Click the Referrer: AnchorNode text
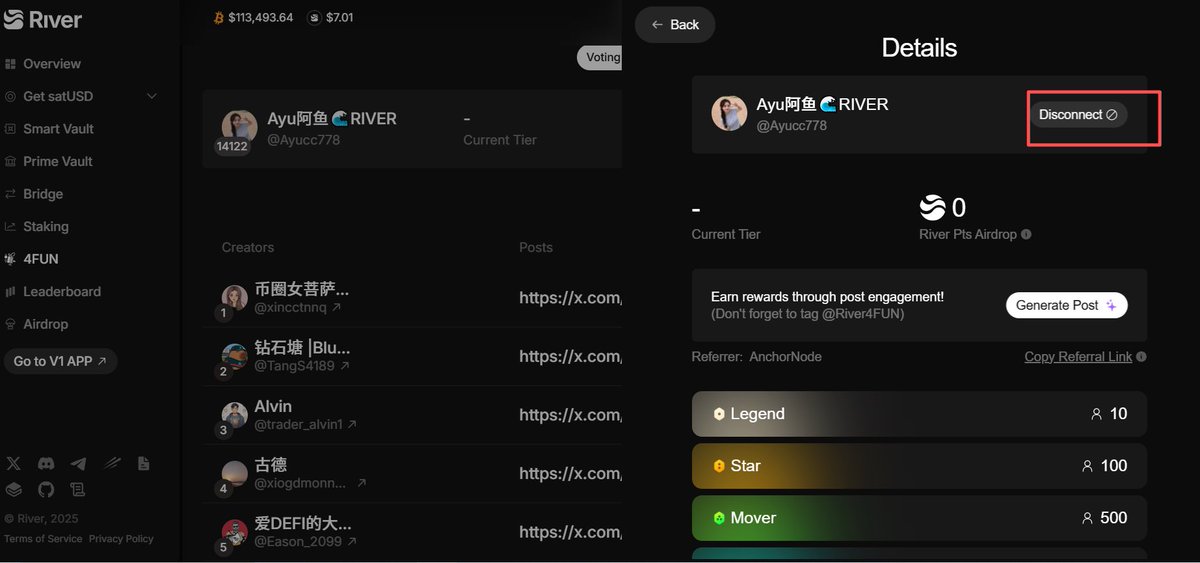The width and height of the screenshot is (1200, 563). click(x=757, y=357)
